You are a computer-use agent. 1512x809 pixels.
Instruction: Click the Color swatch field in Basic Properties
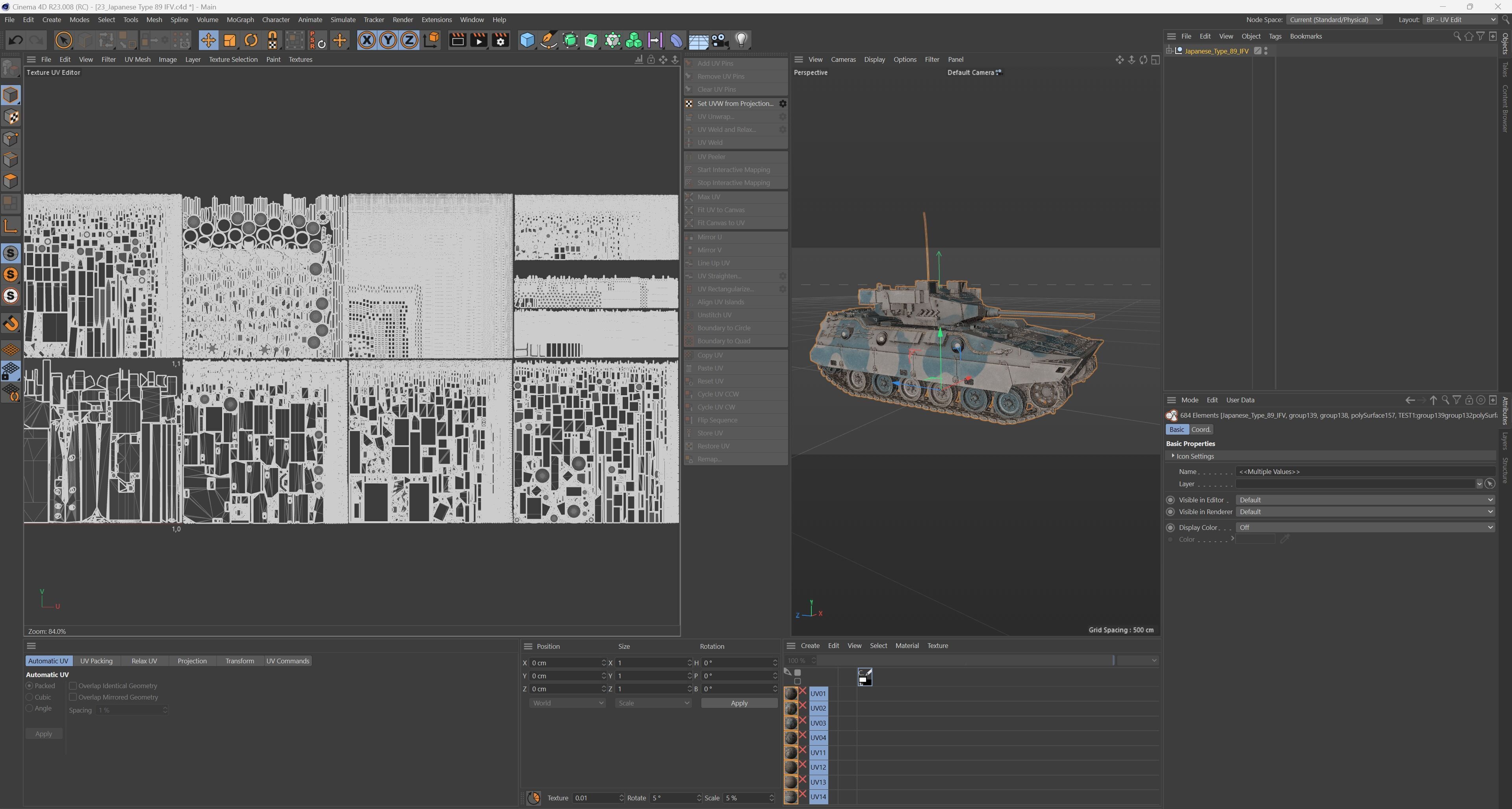tap(1256, 539)
